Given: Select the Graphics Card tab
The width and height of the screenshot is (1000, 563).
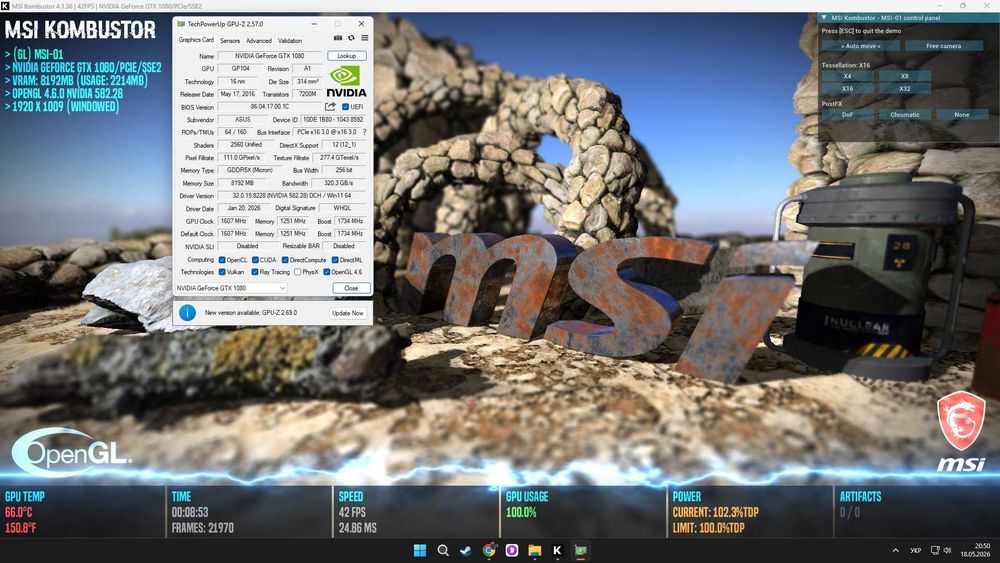Looking at the screenshot, I should pyautogui.click(x=196, y=40).
